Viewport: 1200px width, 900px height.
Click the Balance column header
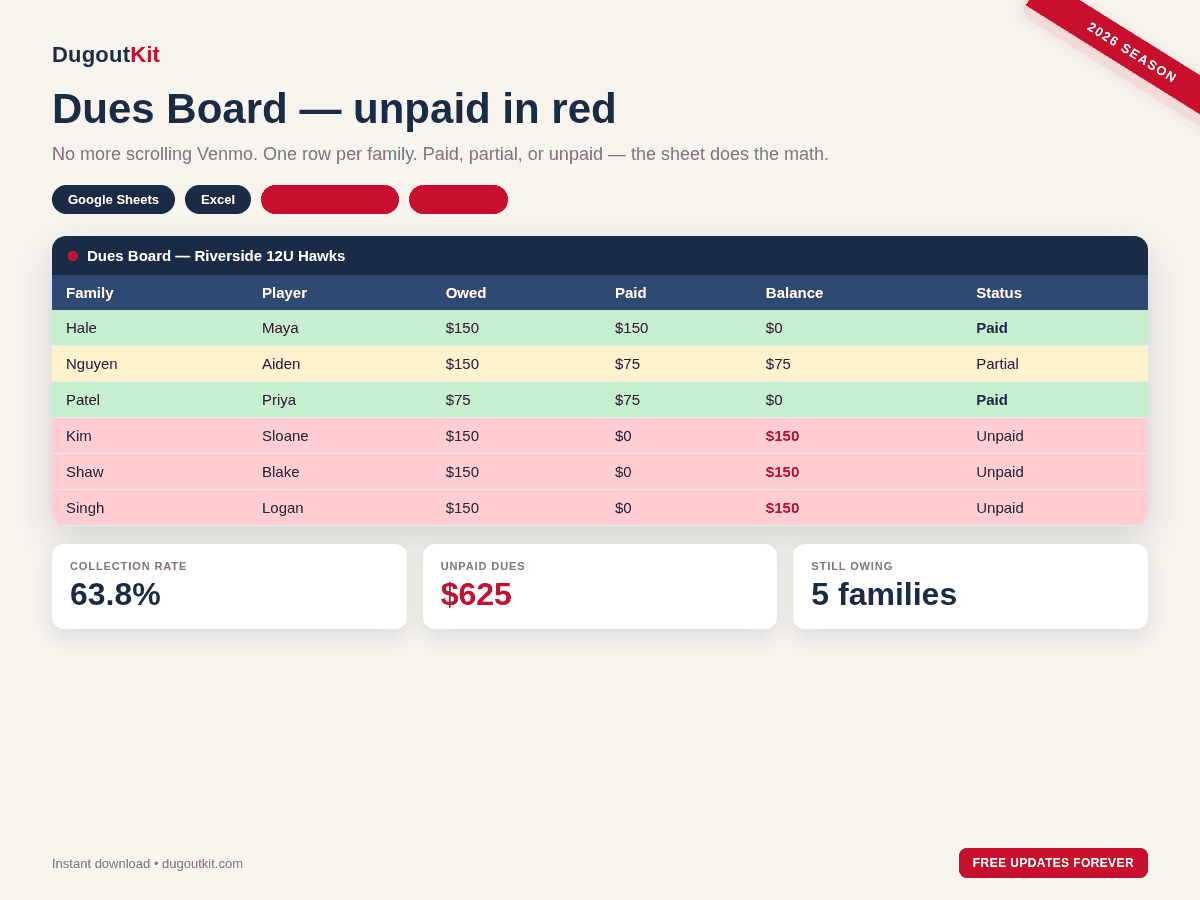tap(795, 292)
